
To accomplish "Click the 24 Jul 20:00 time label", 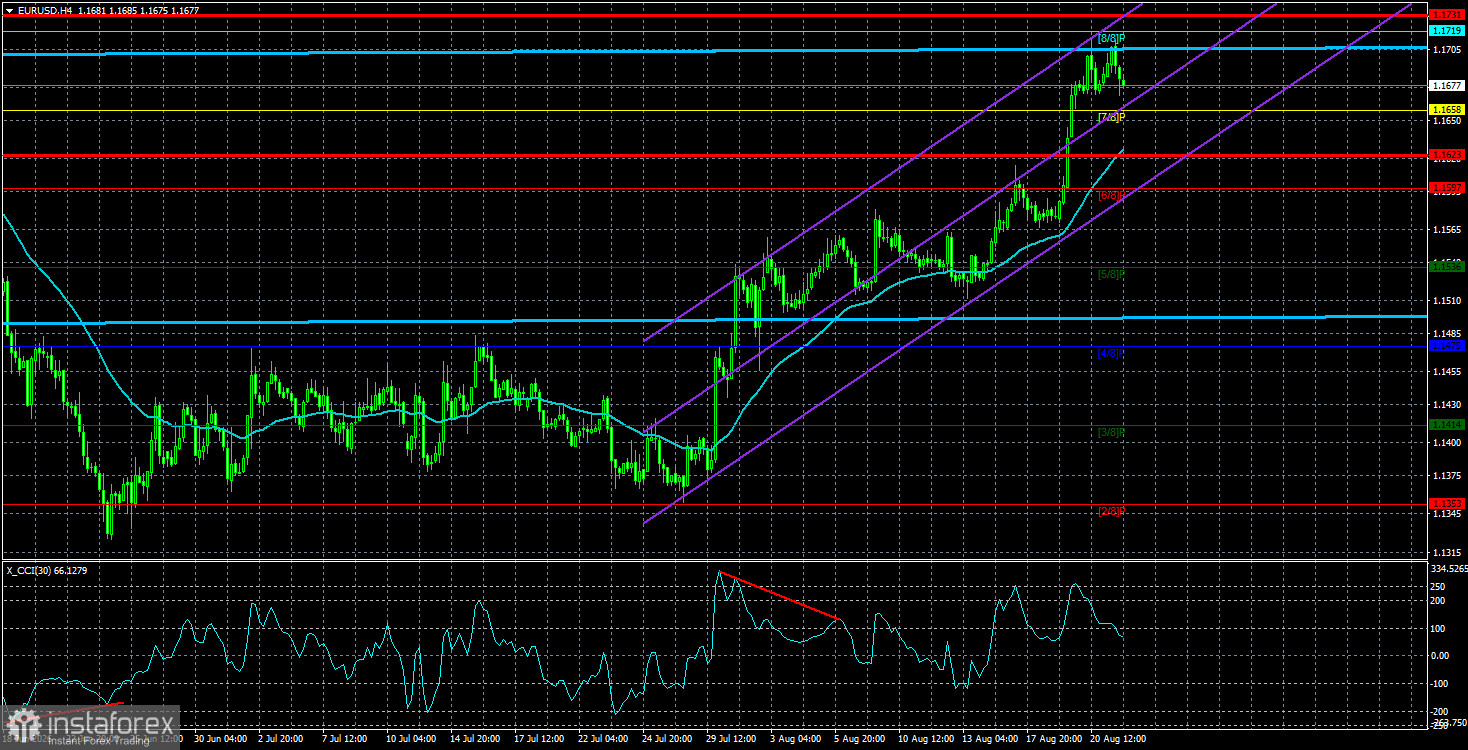I will pos(666,739).
